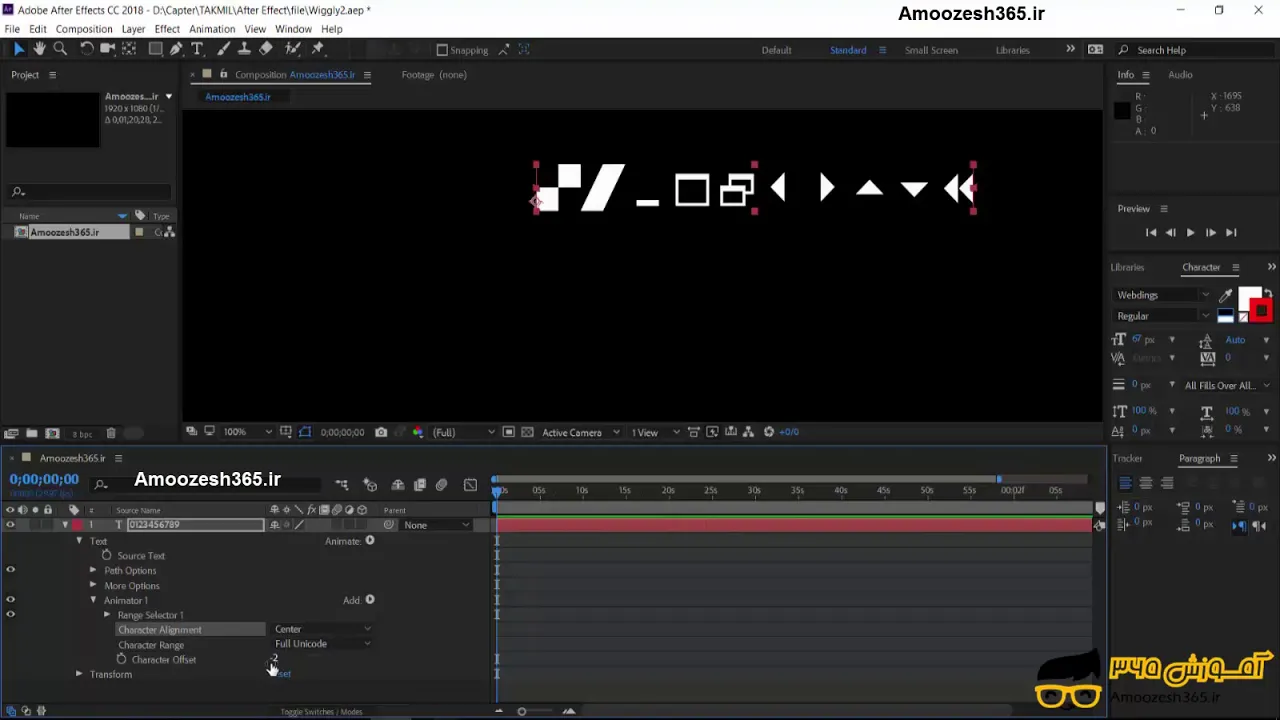Expand the Transform property group
The height and width of the screenshot is (720, 1280).
(79, 674)
